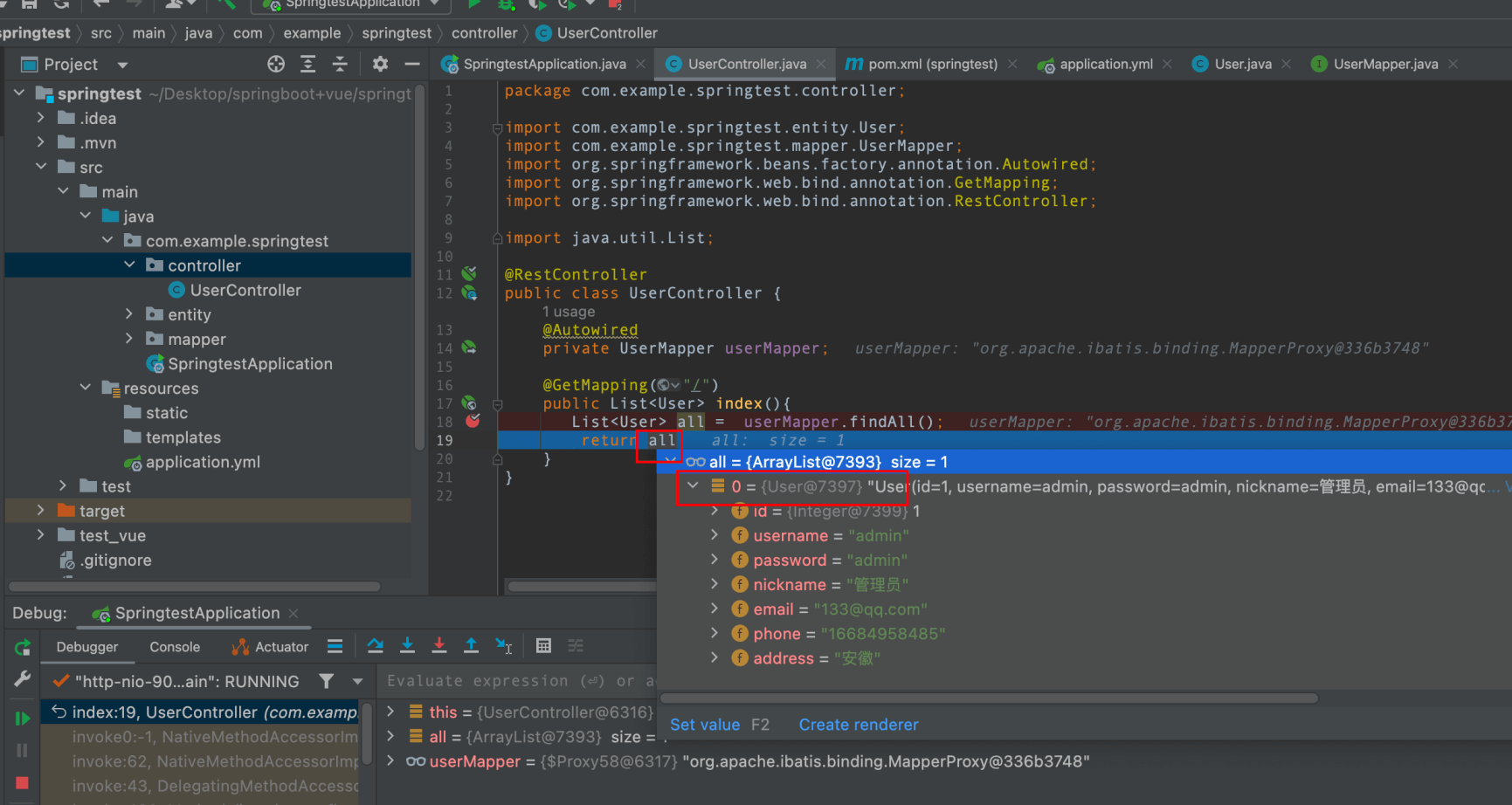This screenshot has width=1512, height=805.
Task: Click the request mapping gutter icon on line 17
Action: [469, 402]
